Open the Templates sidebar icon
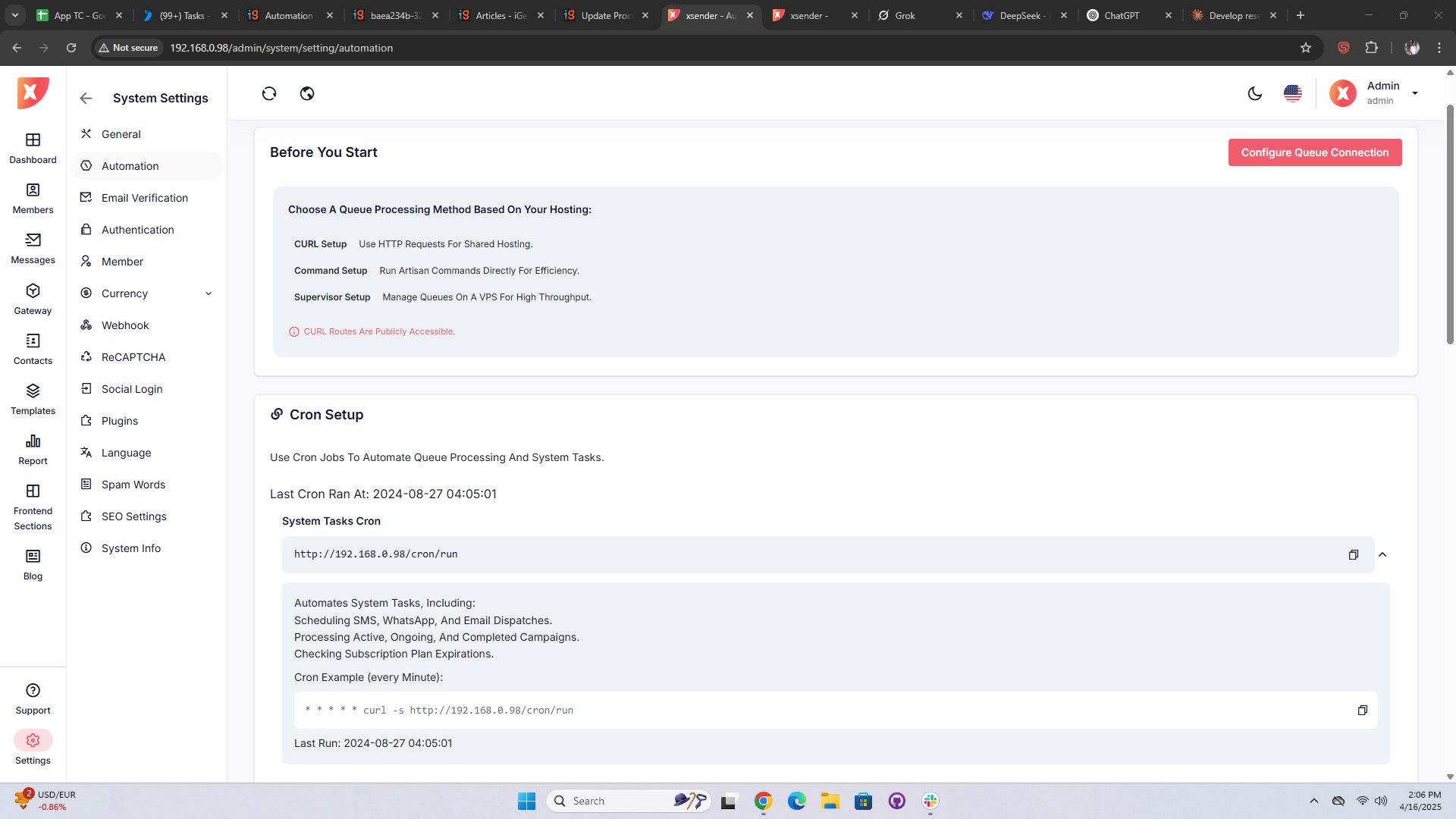This screenshot has height=819, width=1456. pyautogui.click(x=33, y=391)
